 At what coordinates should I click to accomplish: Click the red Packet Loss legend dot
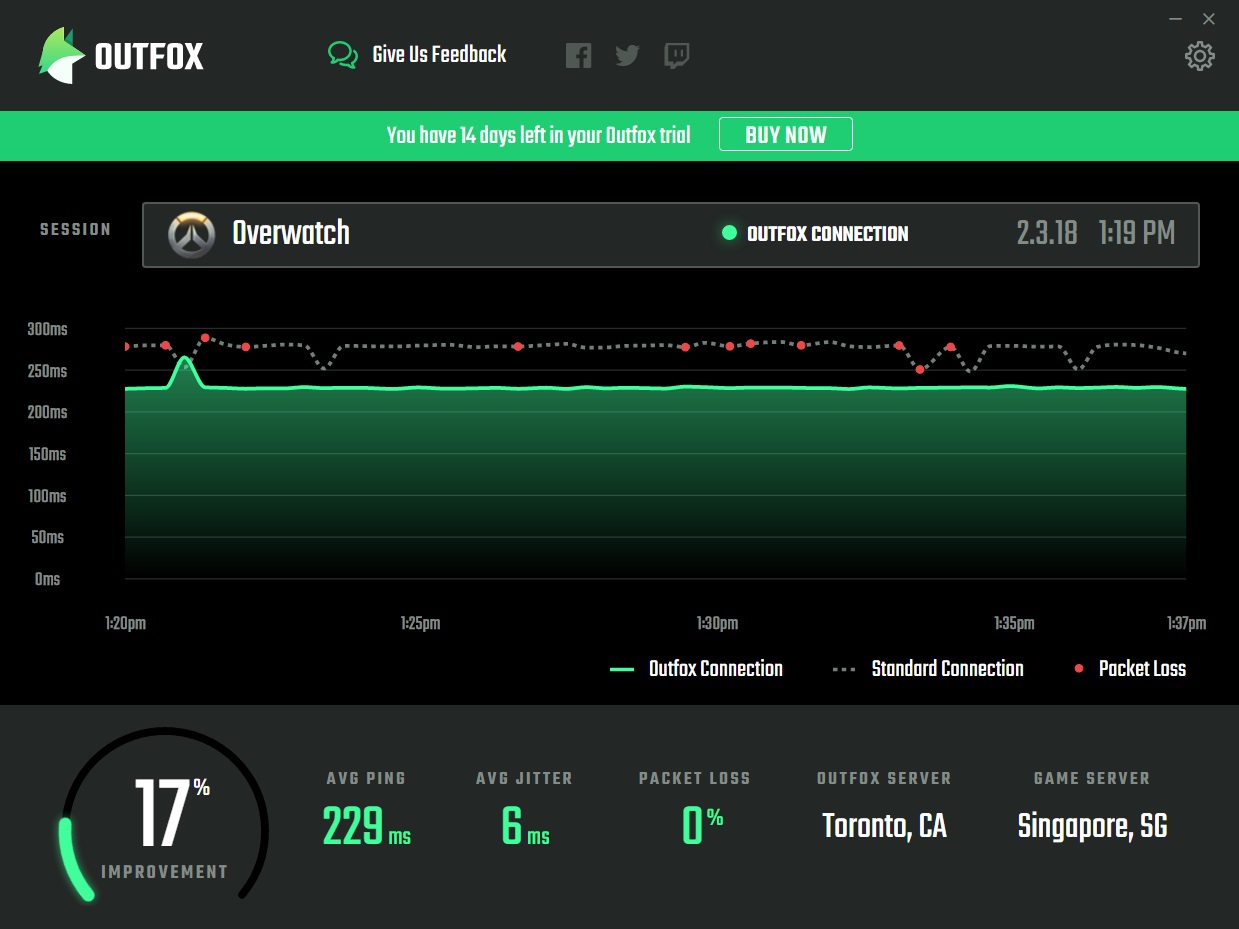1079,669
